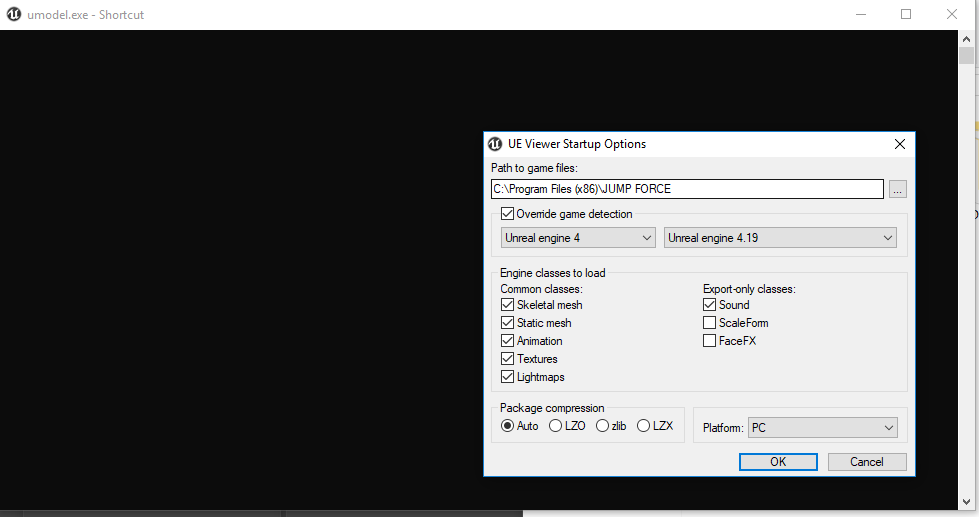Close the UE Viewer Startup Options dialog
Image resolution: width=979 pixels, height=517 pixels.
tap(900, 144)
